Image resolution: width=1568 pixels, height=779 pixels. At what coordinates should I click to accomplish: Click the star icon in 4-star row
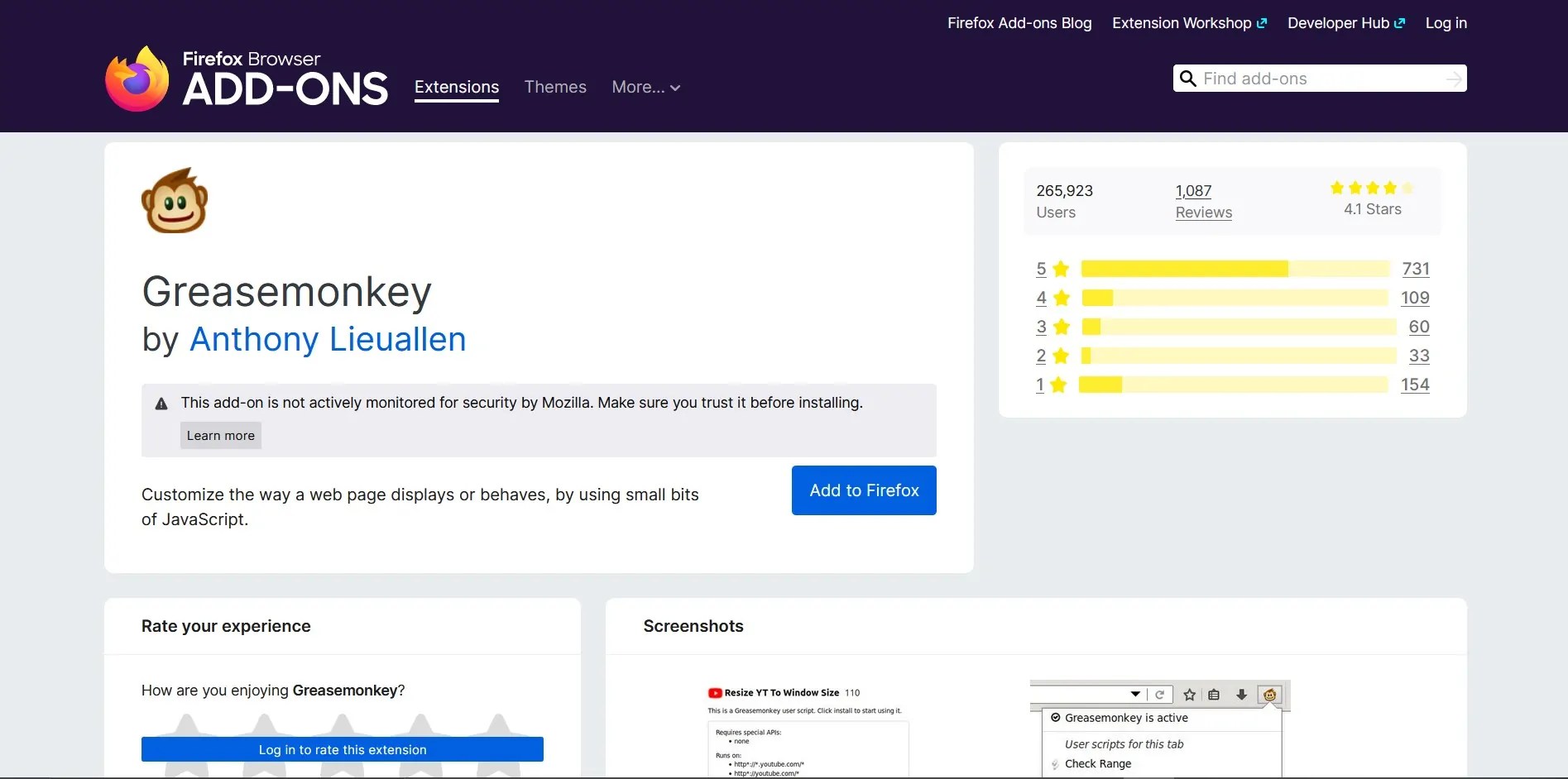[1061, 298]
